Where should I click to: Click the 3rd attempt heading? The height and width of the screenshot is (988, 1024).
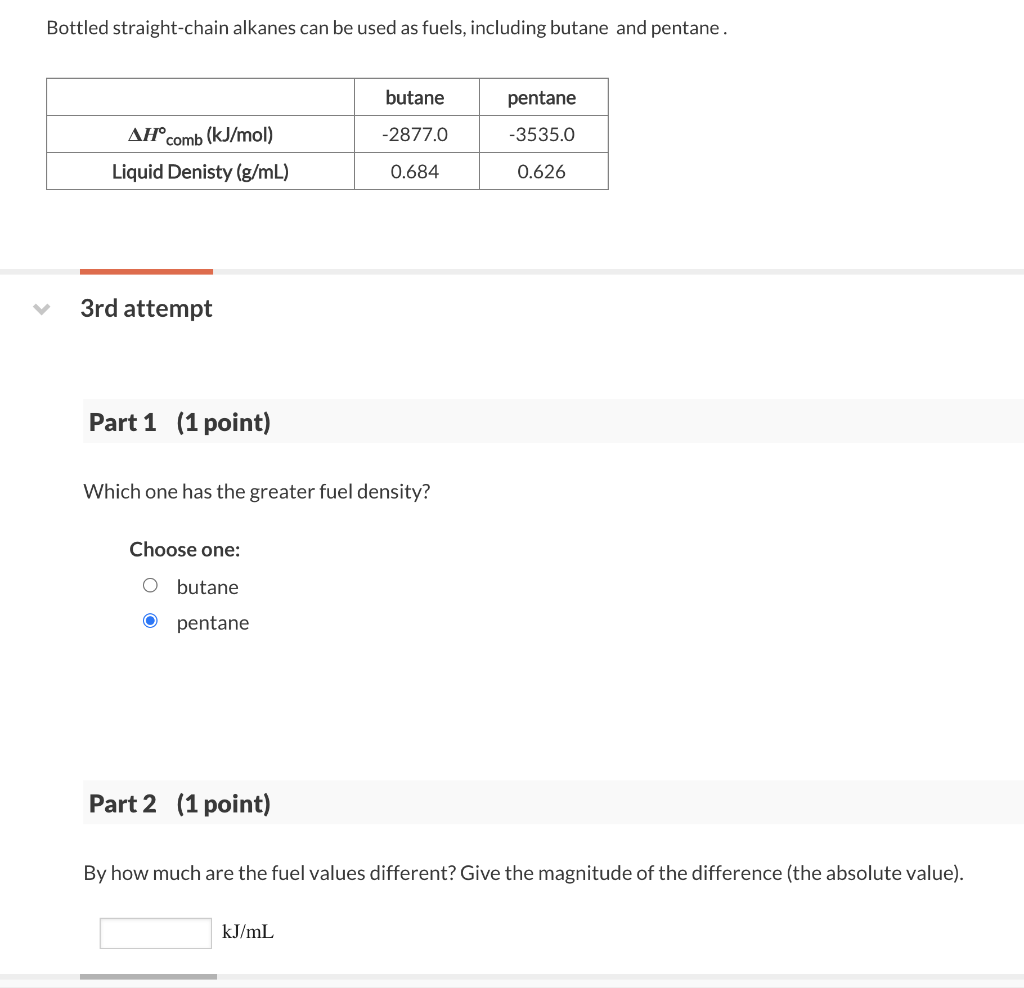(x=146, y=308)
